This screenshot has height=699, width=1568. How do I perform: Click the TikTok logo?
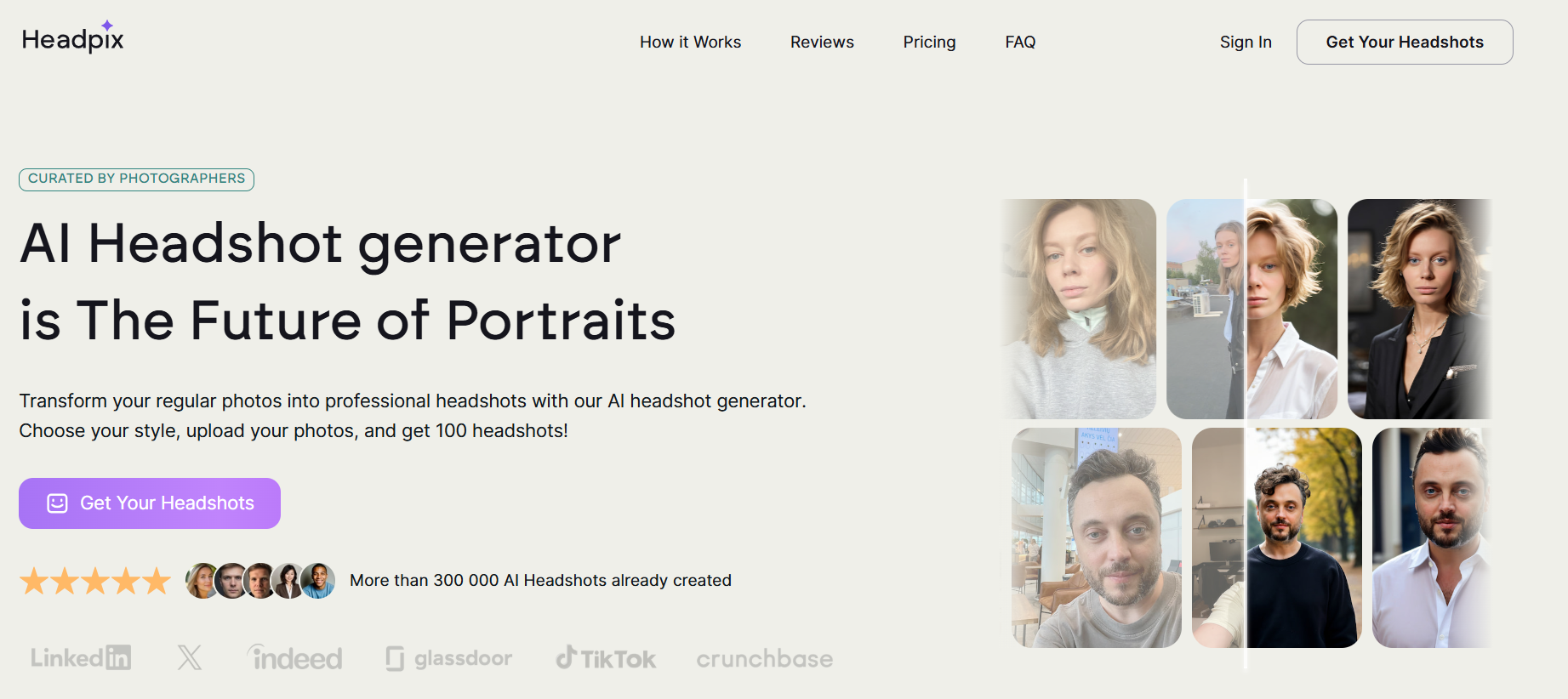tap(606, 657)
